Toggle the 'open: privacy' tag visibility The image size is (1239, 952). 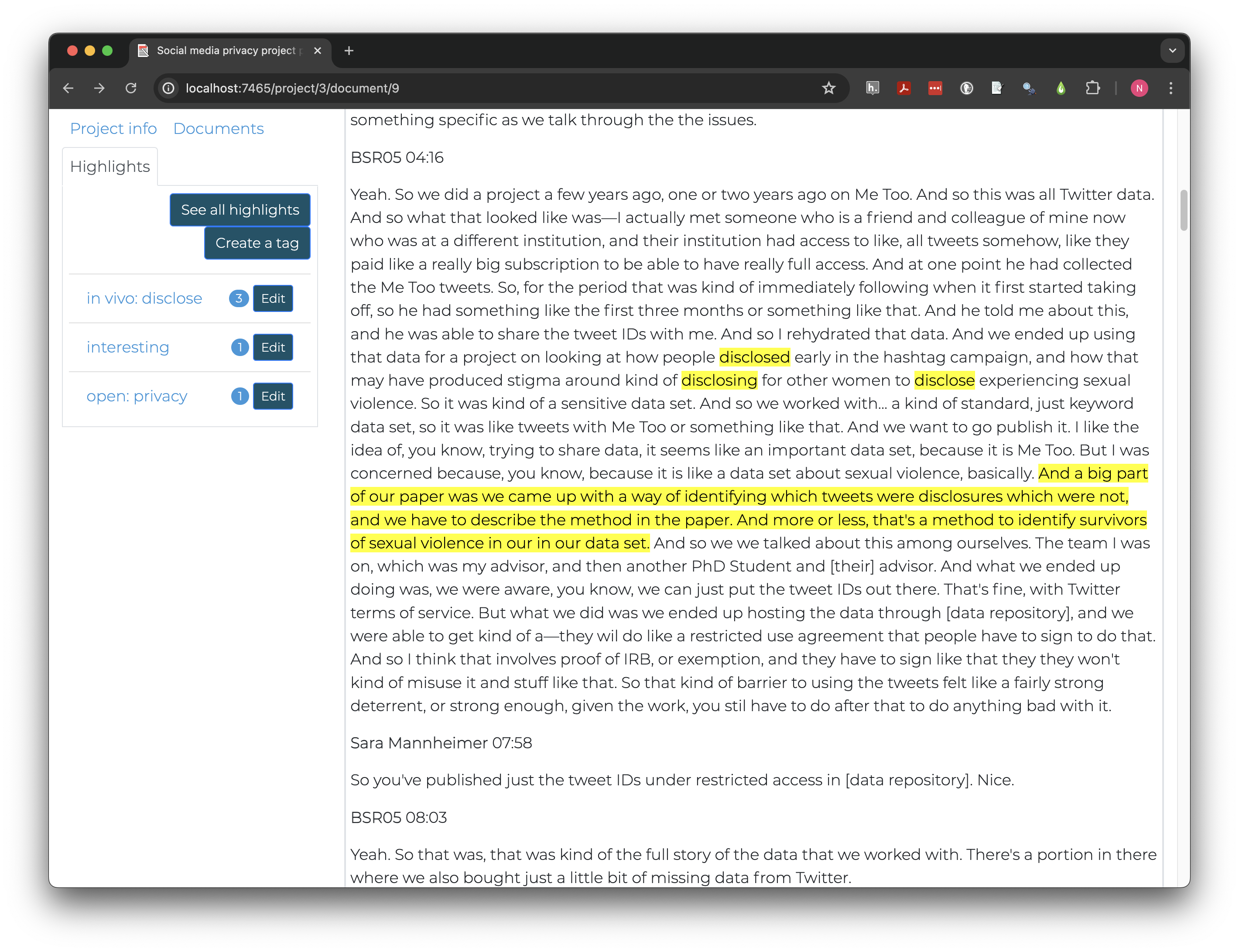tap(136, 395)
